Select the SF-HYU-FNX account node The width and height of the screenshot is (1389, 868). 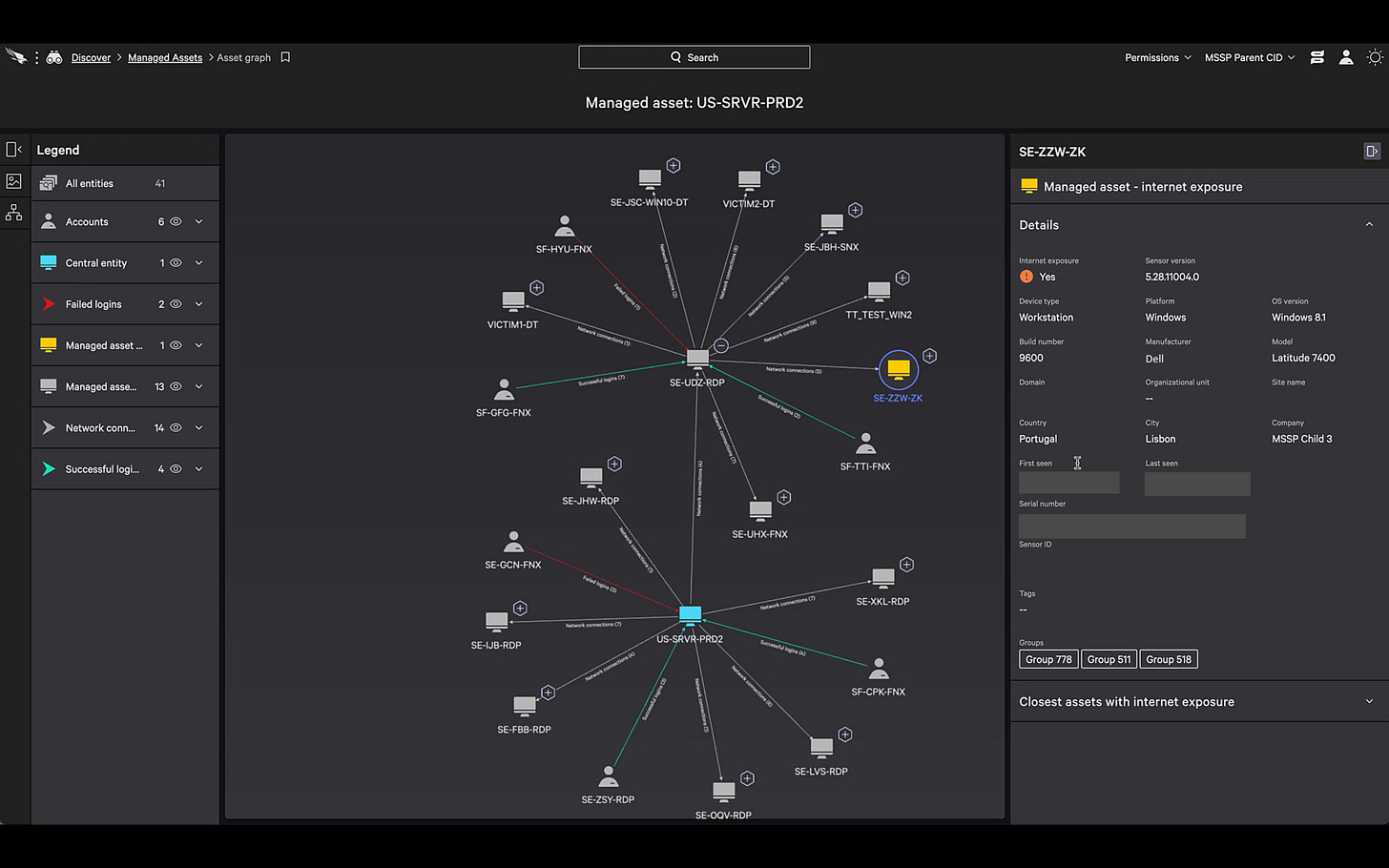tap(565, 227)
